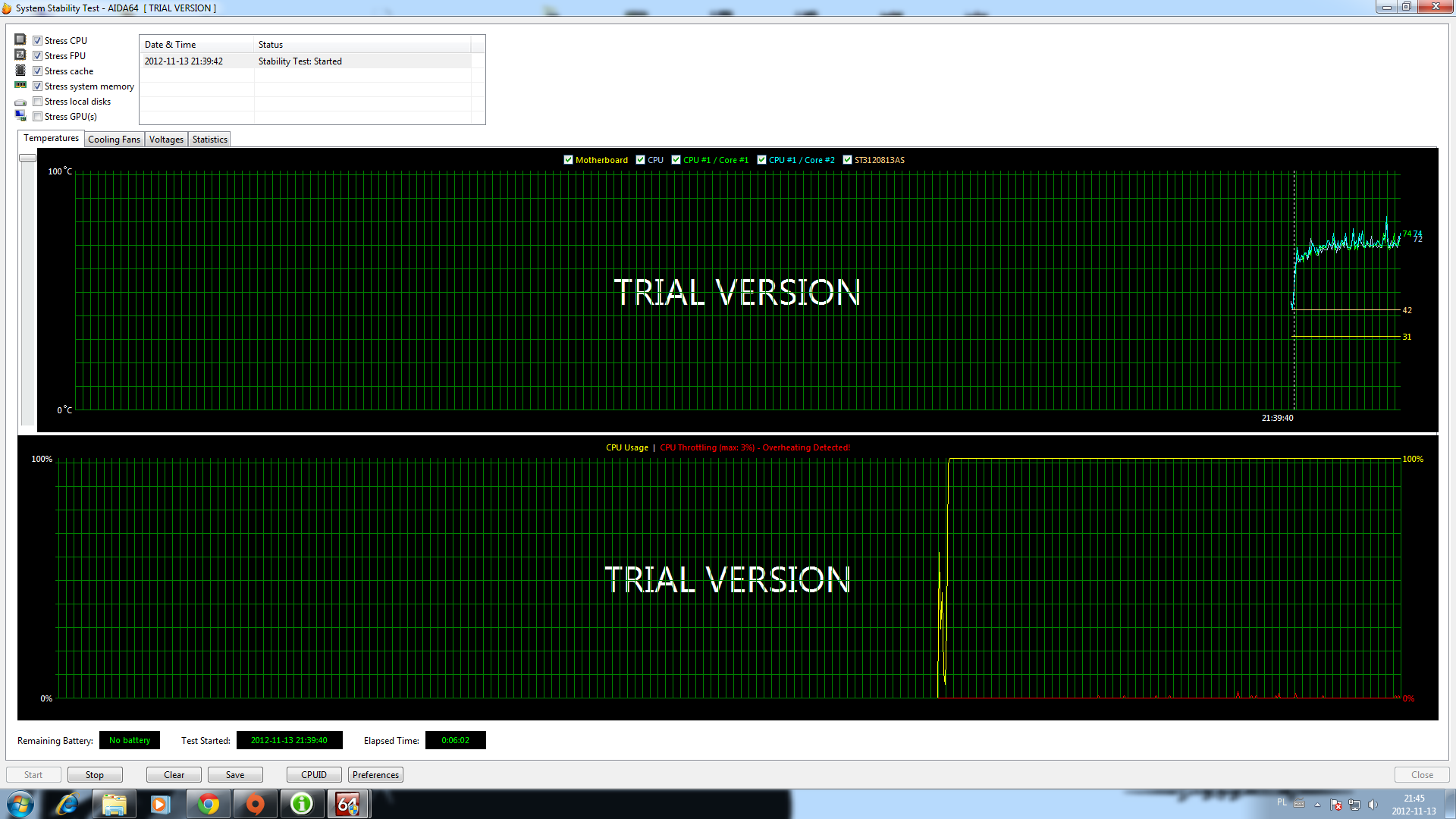1456x819 pixels.
Task: Open the Preferences dialog button
Action: click(375, 775)
